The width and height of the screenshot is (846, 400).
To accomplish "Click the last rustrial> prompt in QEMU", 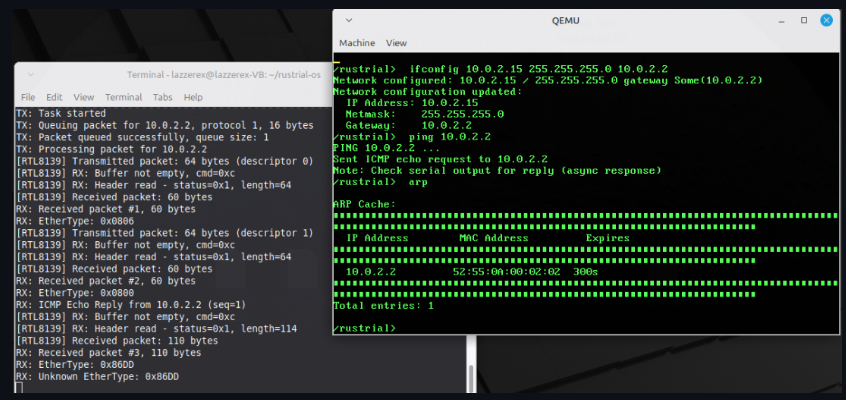I will click(365, 328).
